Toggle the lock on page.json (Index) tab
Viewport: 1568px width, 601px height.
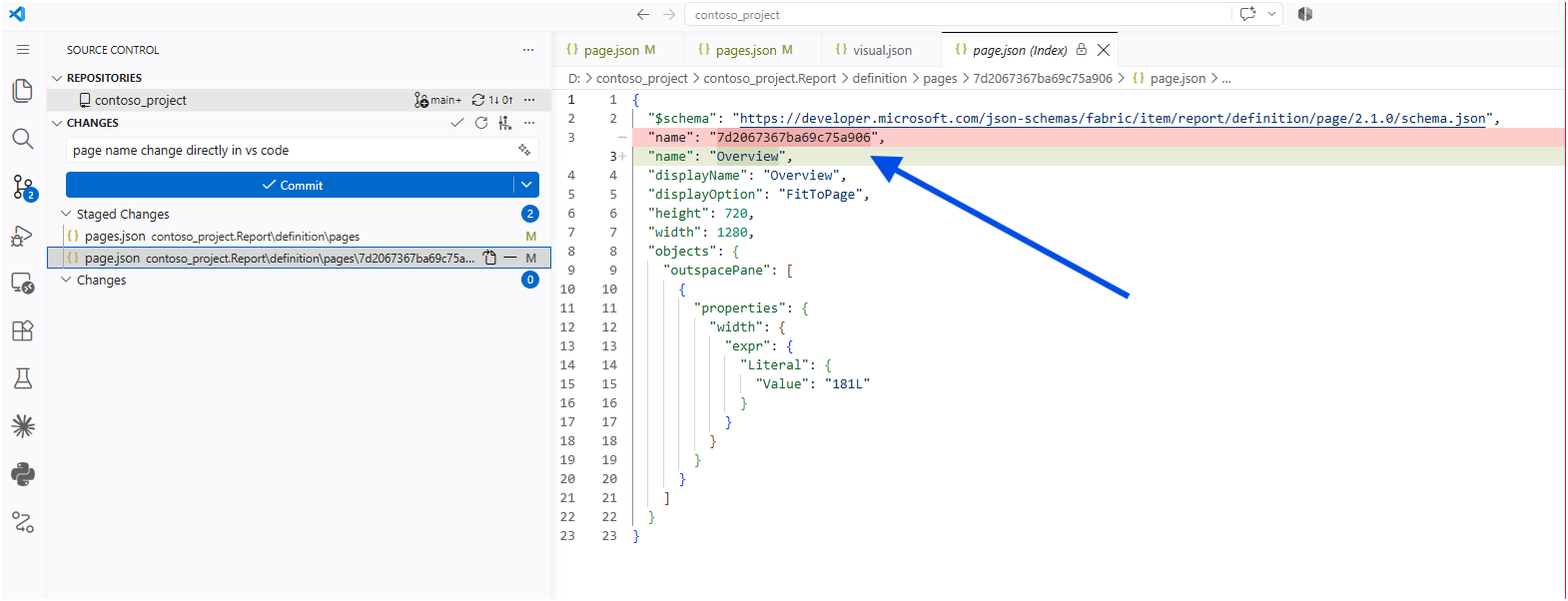pyautogui.click(x=1082, y=49)
